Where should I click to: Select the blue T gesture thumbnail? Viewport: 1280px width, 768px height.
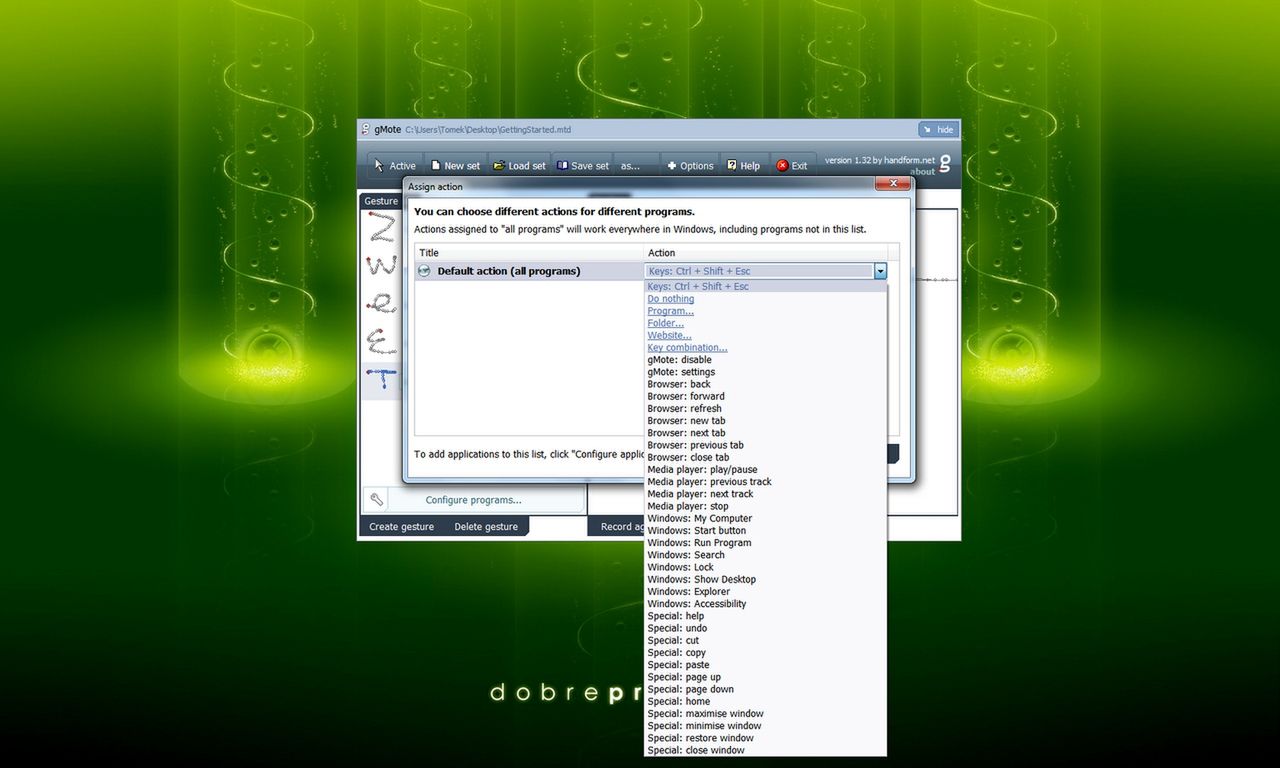(x=381, y=380)
